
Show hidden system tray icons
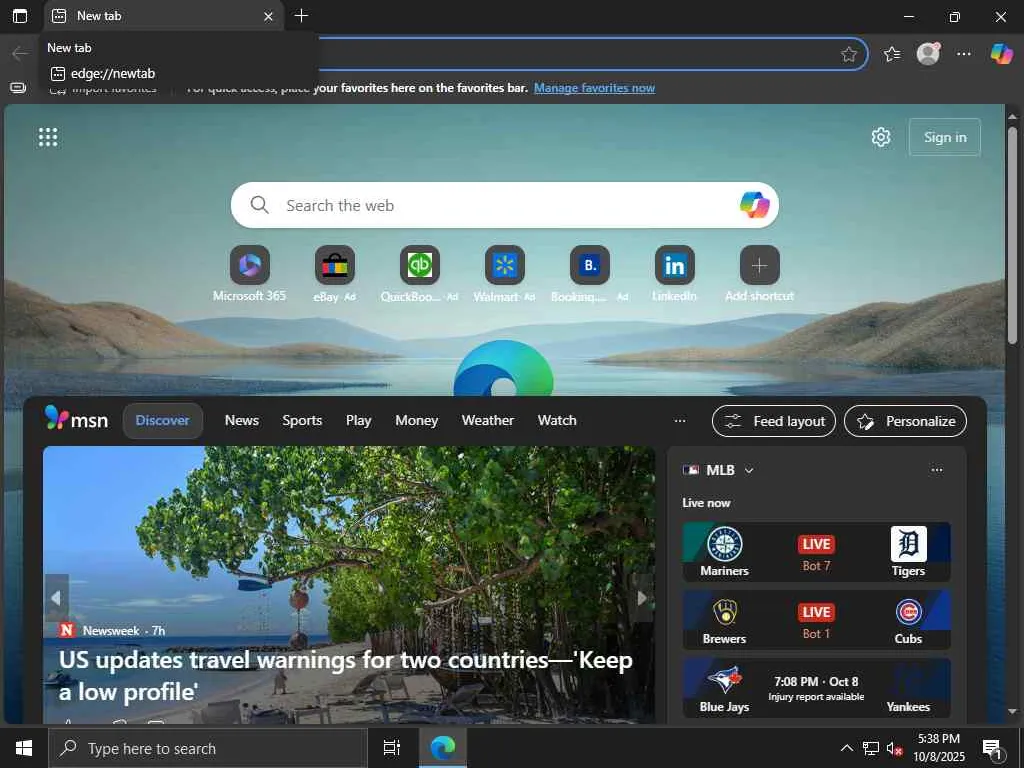(x=846, y=748)
